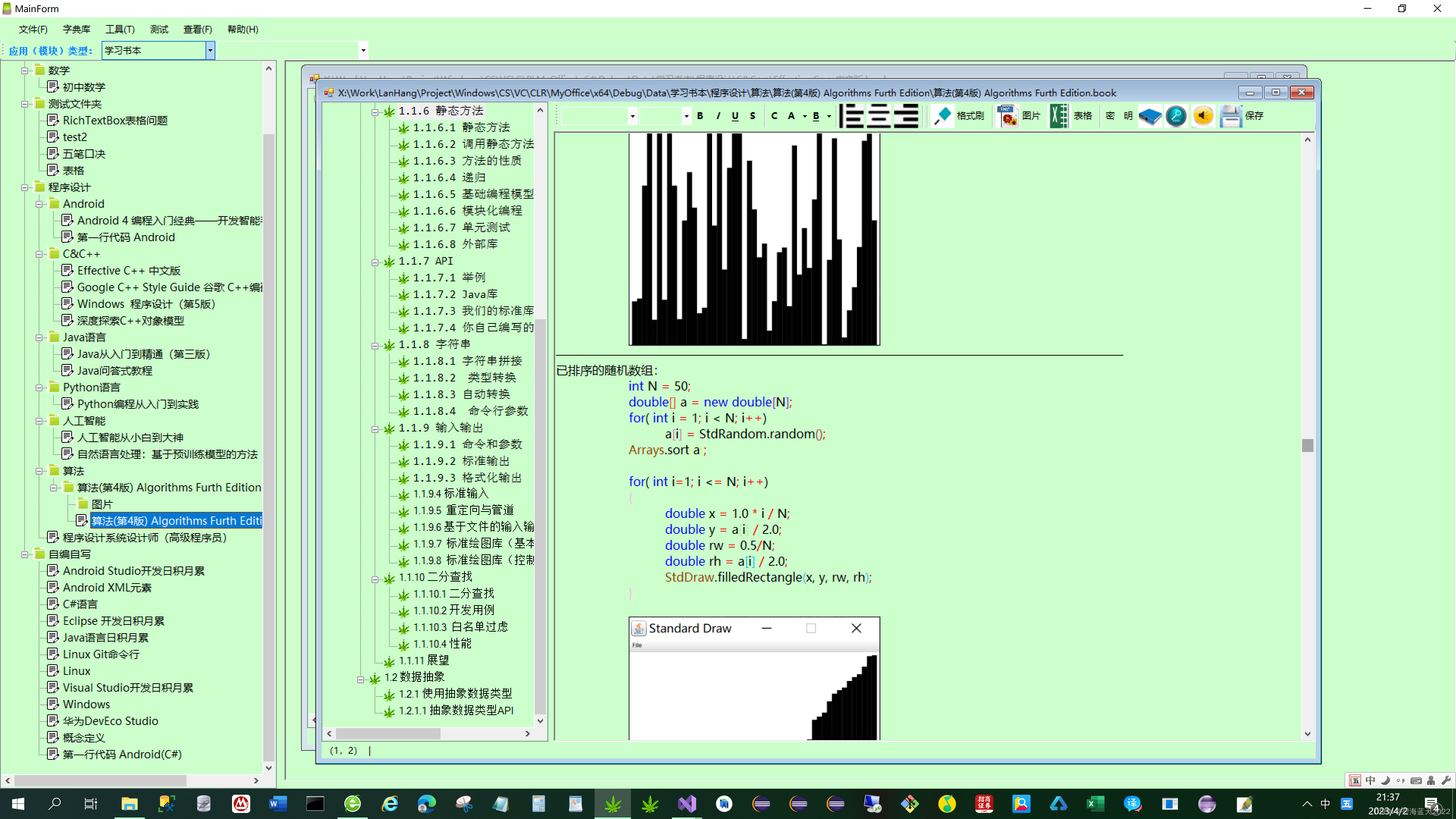Click the format painter brush icon
The image size is (1456, 819).
point(942,116)
